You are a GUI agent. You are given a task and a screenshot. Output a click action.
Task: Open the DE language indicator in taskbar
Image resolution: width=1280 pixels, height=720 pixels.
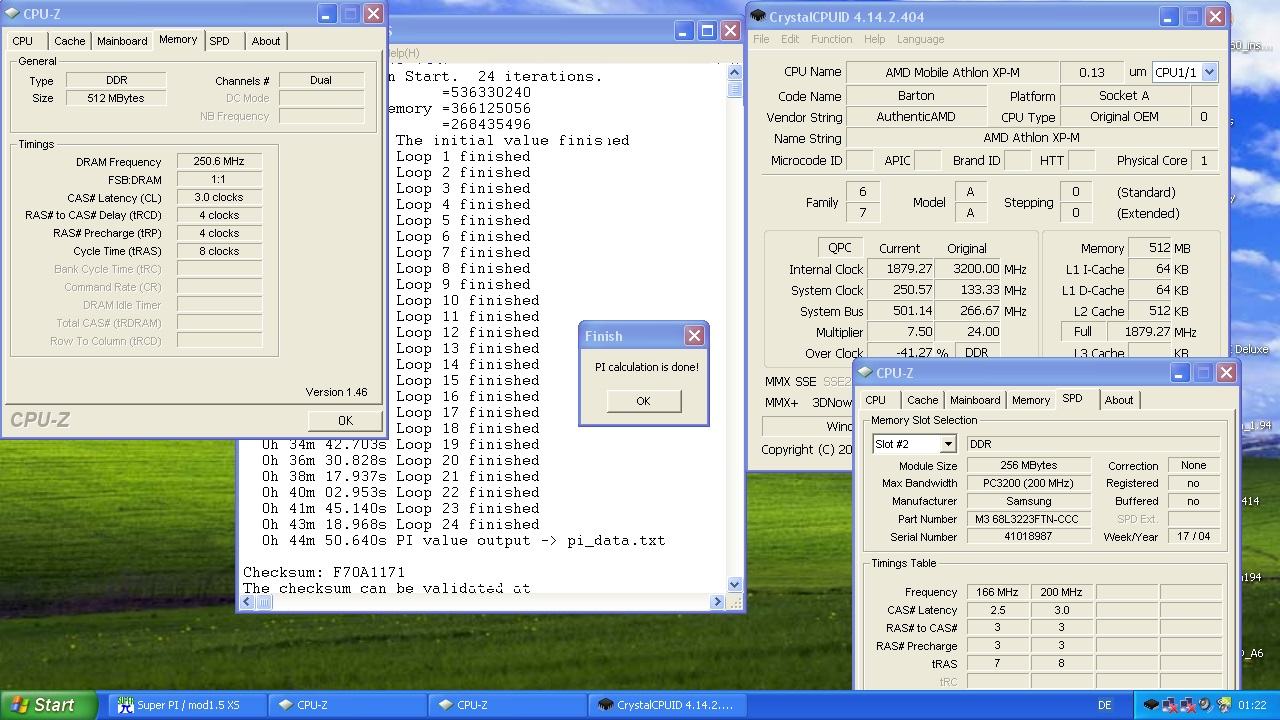point(1105,705)
